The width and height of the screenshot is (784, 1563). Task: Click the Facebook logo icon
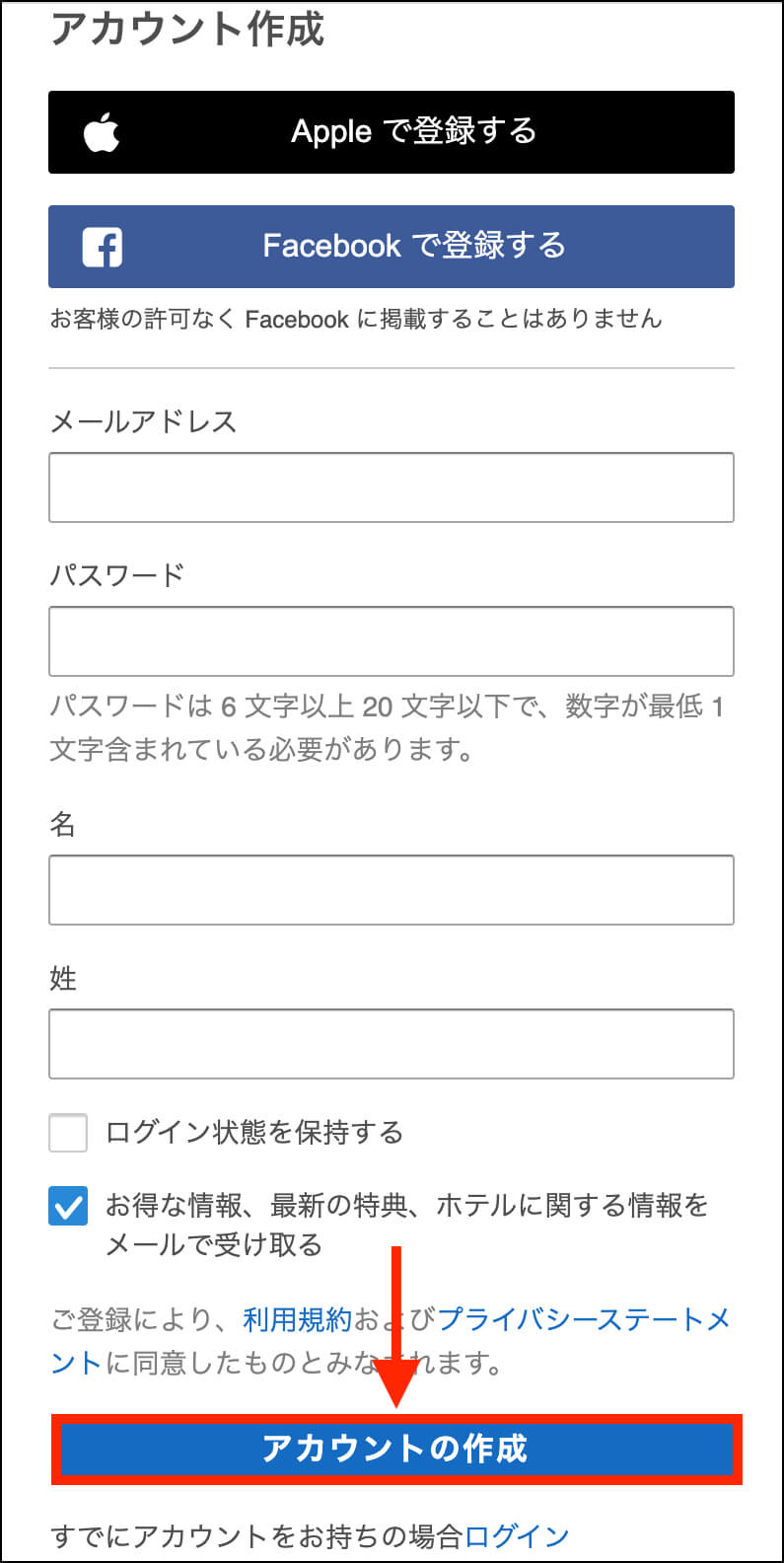tap(102, 247)
